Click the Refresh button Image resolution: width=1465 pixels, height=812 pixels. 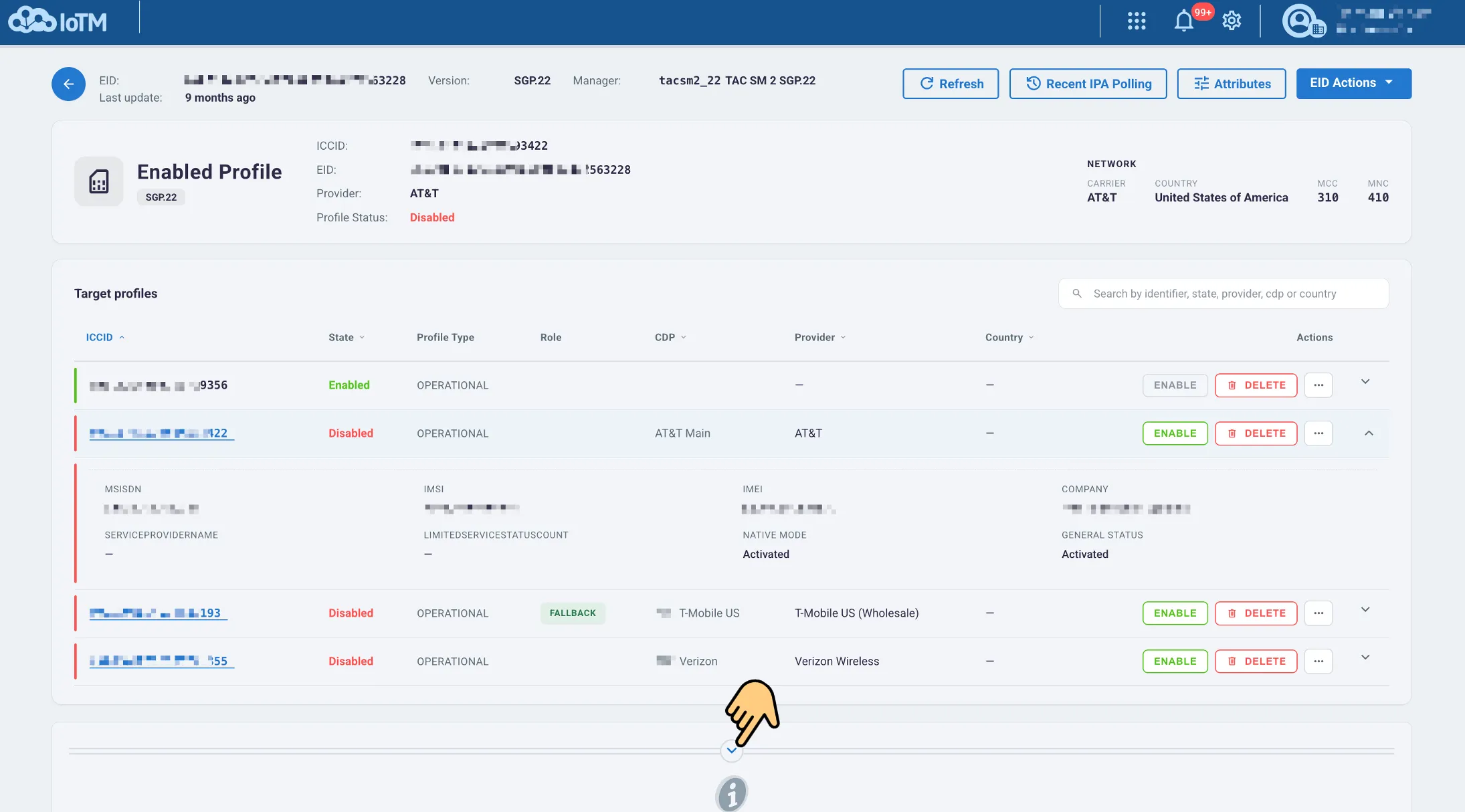(951, 84)
